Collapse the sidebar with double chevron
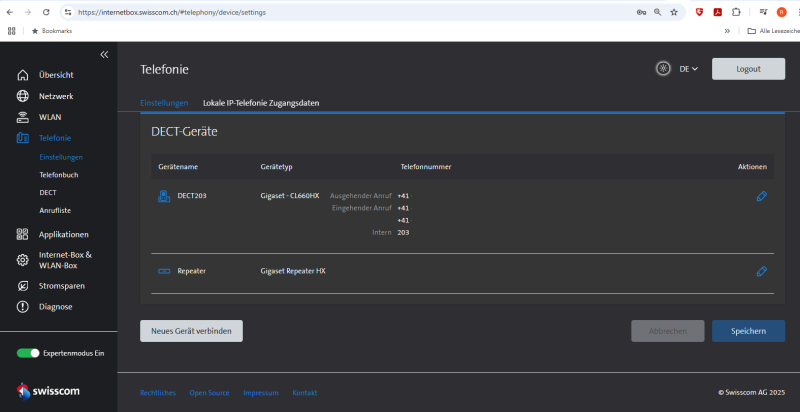800x412 pixels. pyautogui.click(x=104, y=54)
